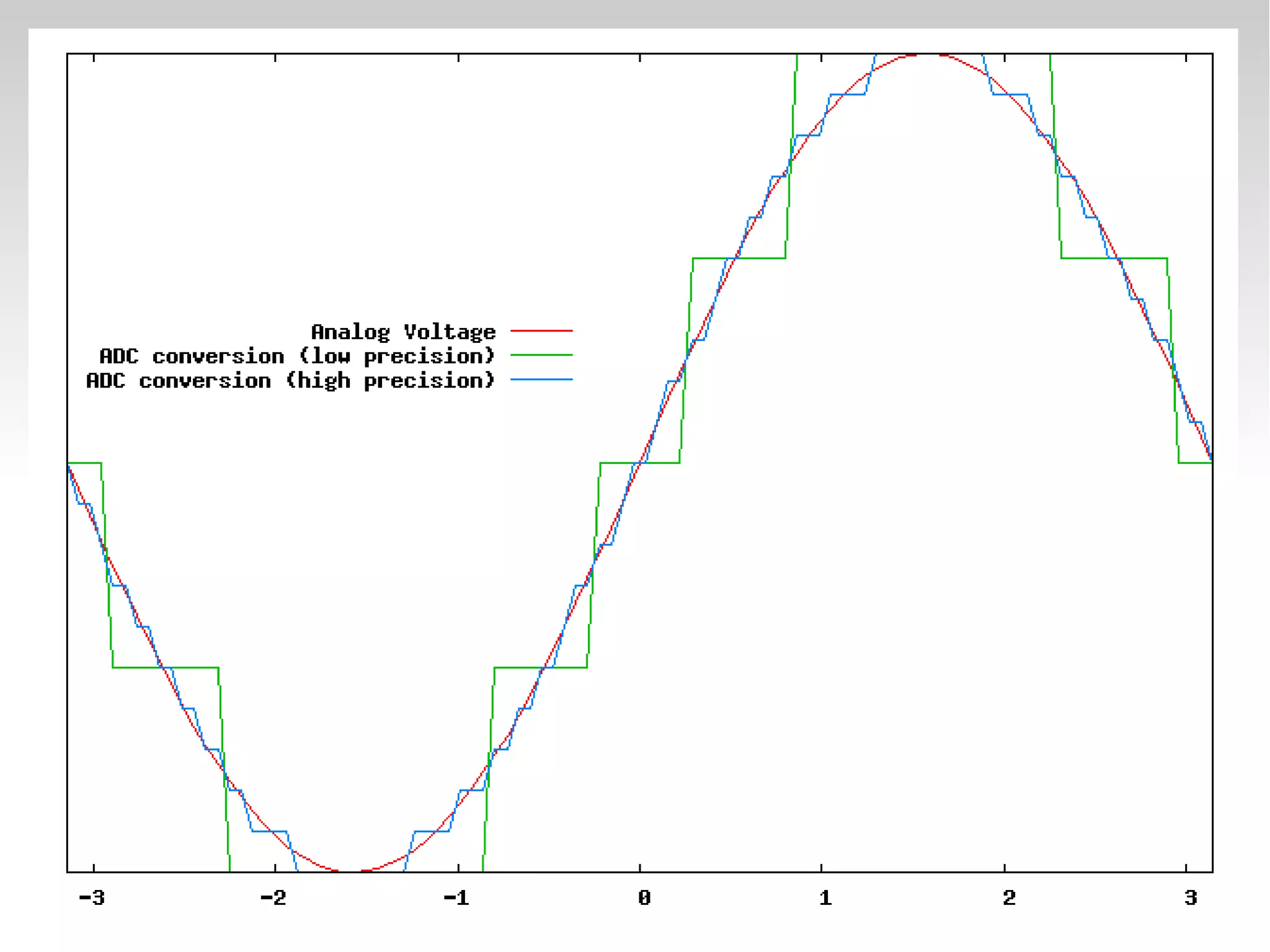Click the red sine curve's peak
The height and width of the screenshot is (952, 1270).
tap(928, 55)
